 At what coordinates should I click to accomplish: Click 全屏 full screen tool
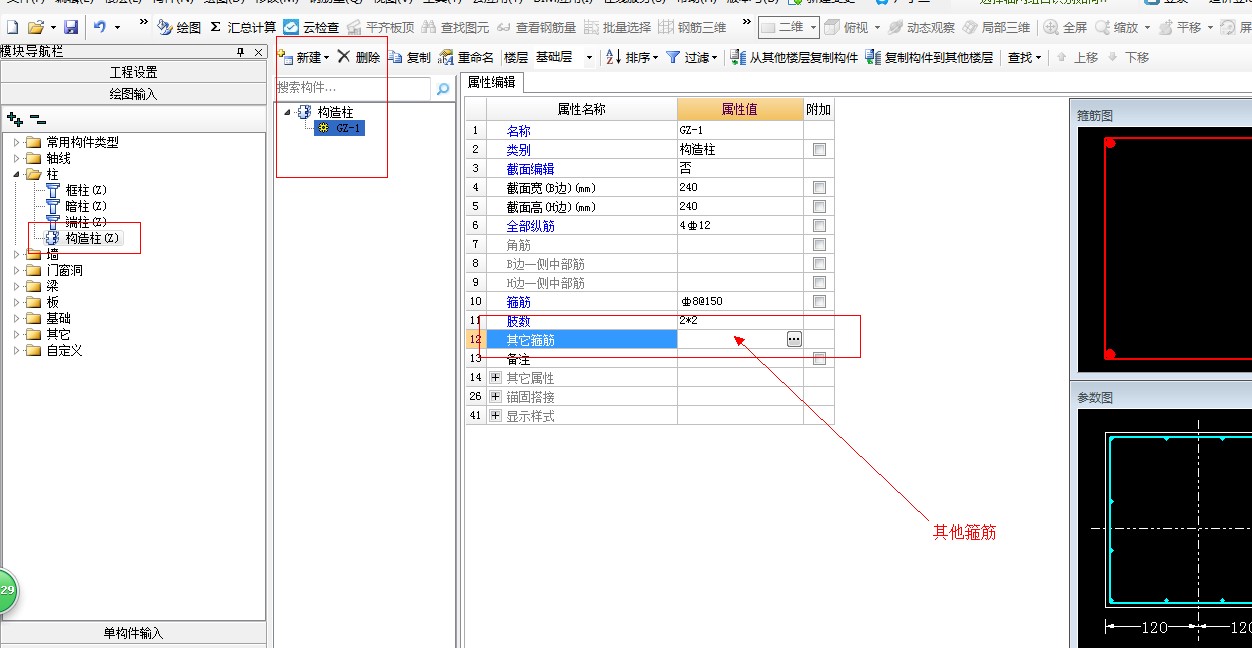[x=1066, y=27]
